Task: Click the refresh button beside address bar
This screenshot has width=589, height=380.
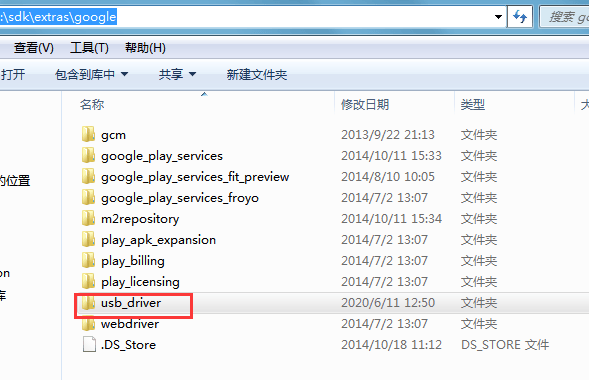Action: (520, 17)
